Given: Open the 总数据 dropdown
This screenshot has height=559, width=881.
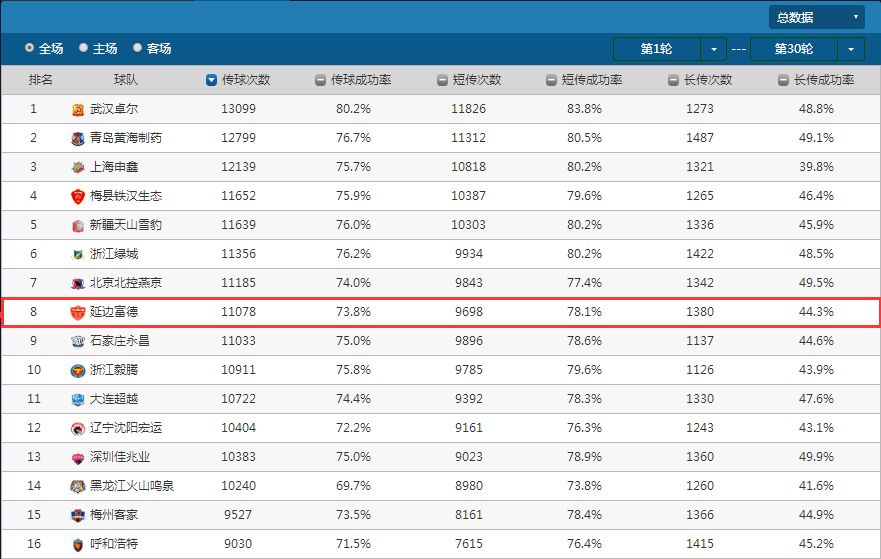Looking at the screenshot, I should [816, 17].
